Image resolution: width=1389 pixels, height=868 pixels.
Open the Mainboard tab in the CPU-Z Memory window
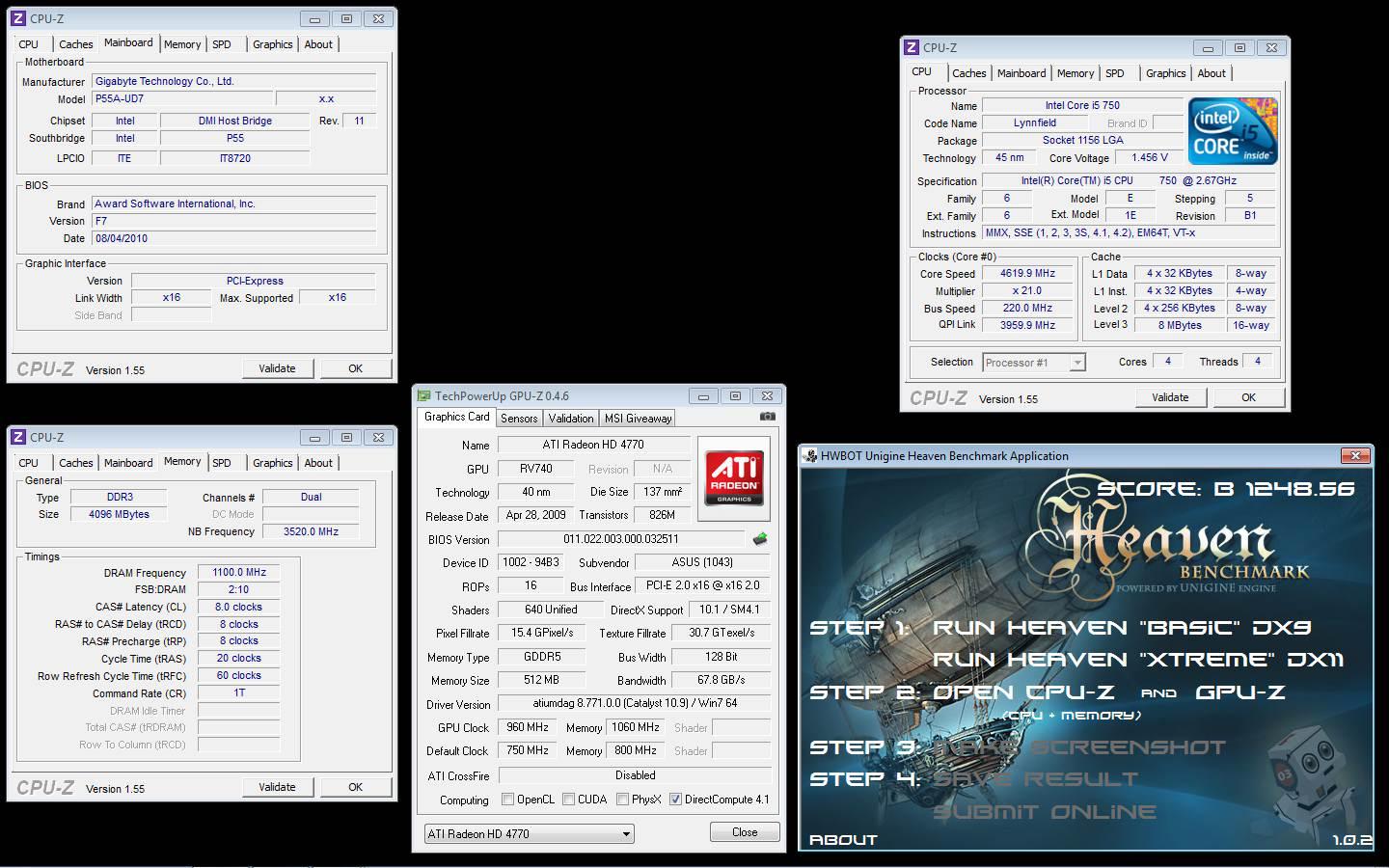point(128,463)
